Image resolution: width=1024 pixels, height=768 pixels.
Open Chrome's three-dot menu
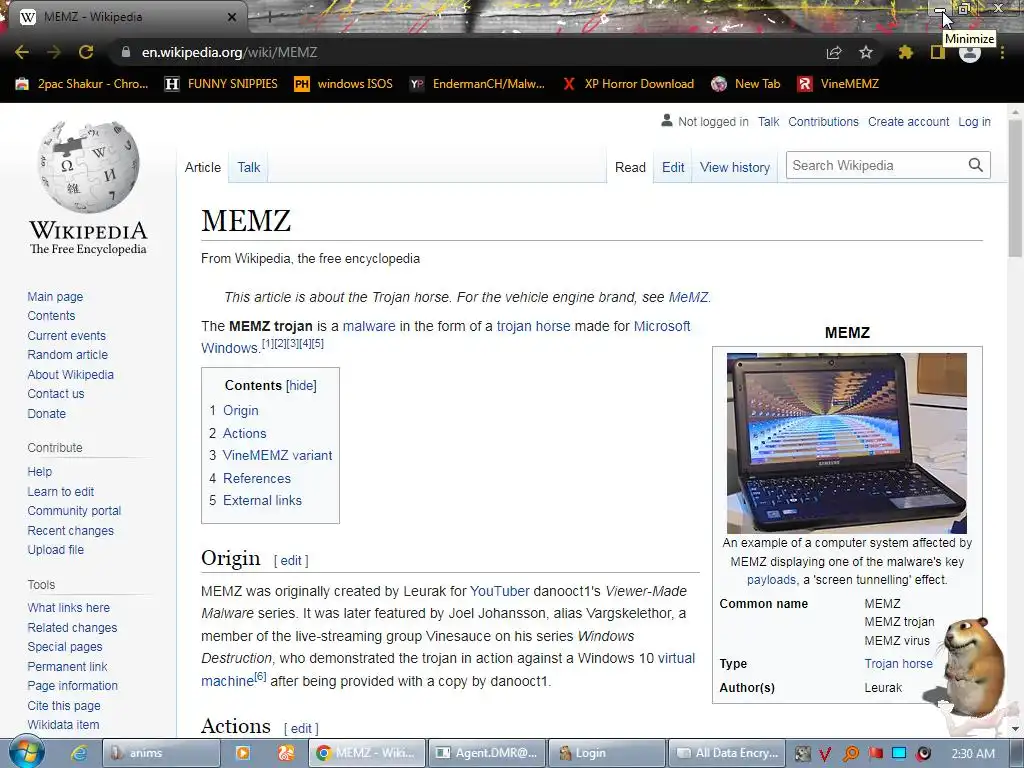tap(1002, 52)
